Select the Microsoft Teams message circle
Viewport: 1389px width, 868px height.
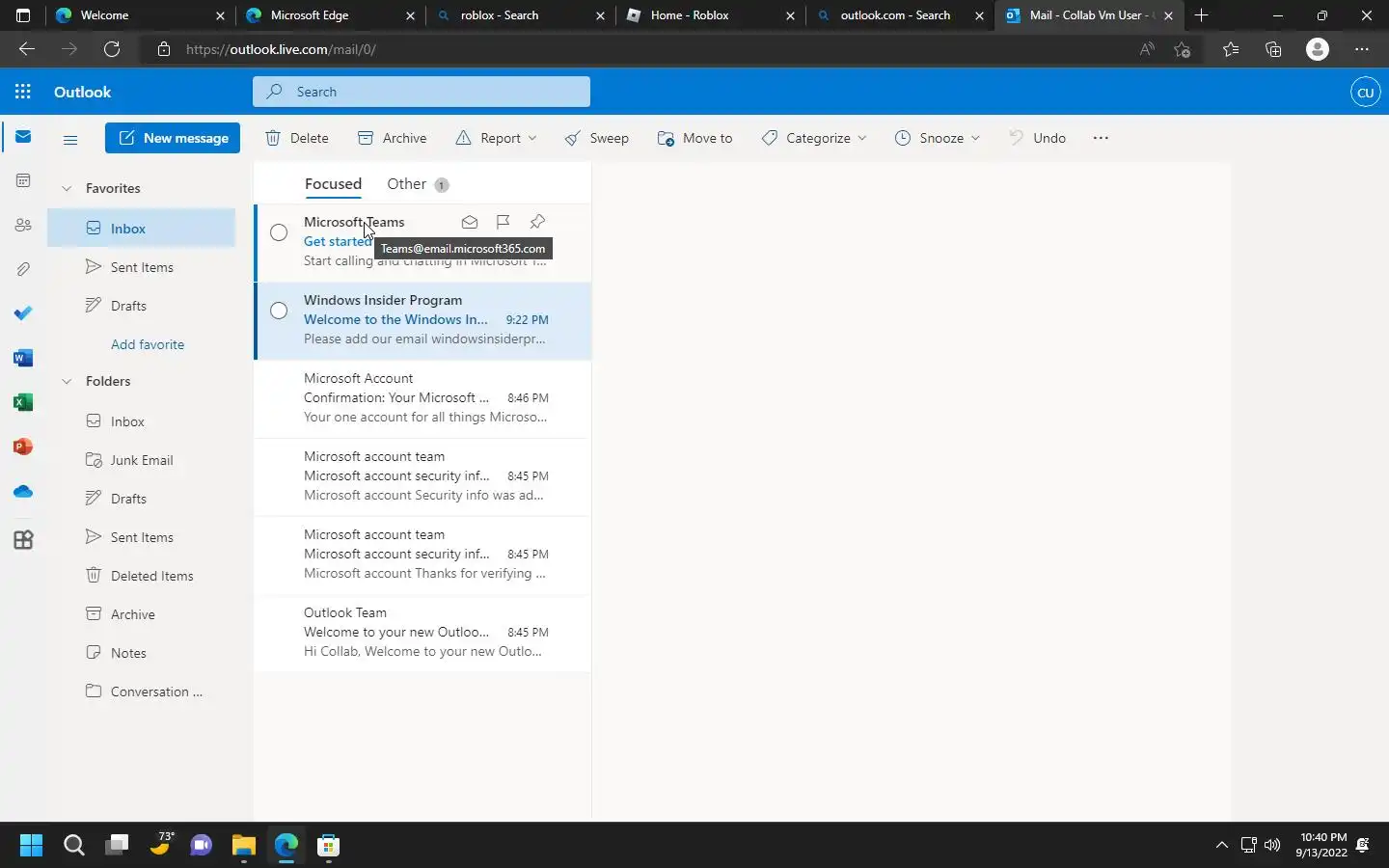(279, 232)
